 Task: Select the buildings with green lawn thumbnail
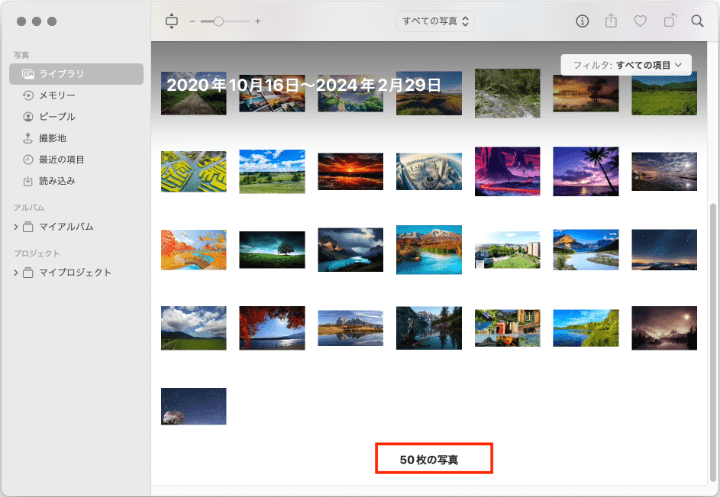pos(507,250)
